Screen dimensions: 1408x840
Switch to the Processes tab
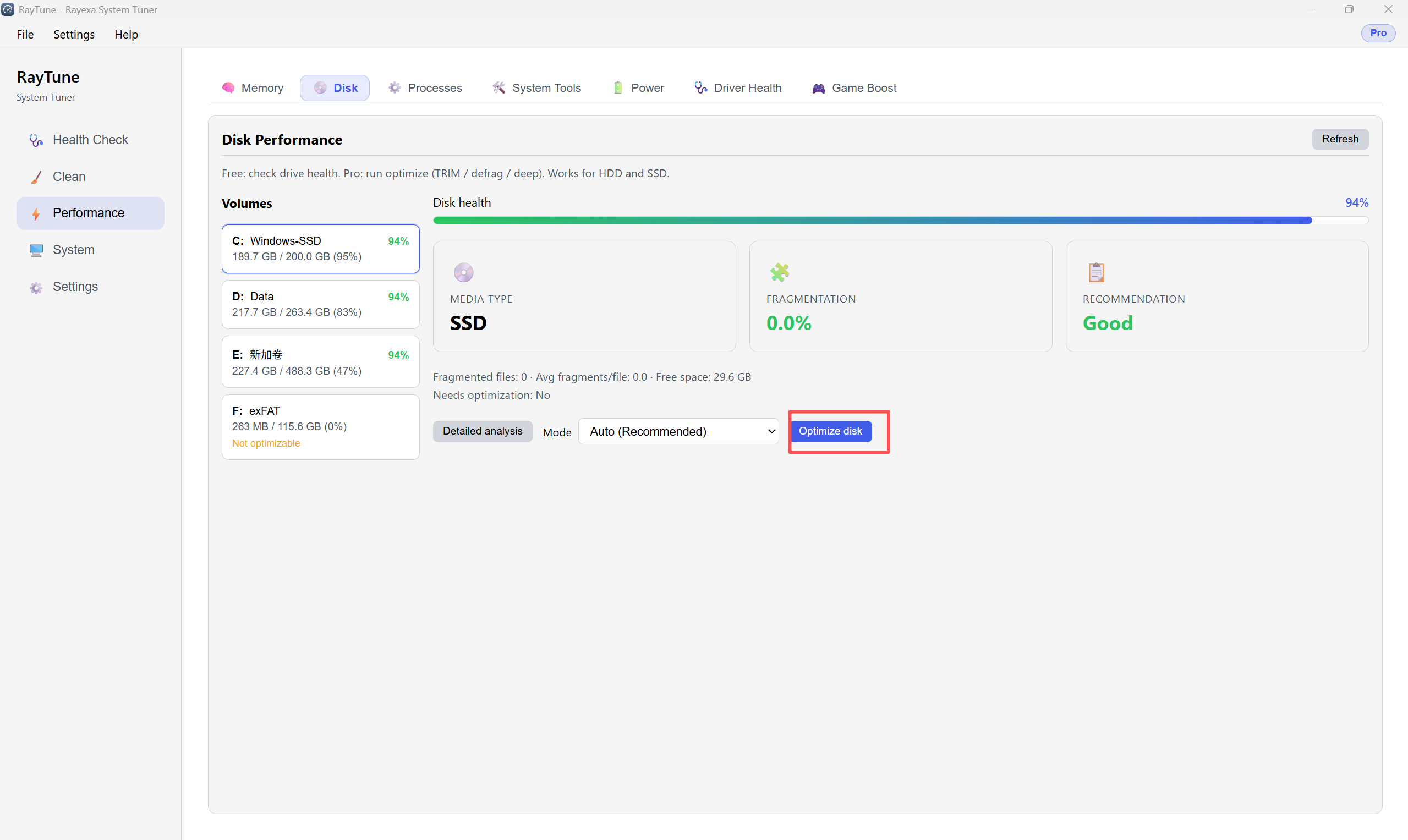tap(426, 87)
